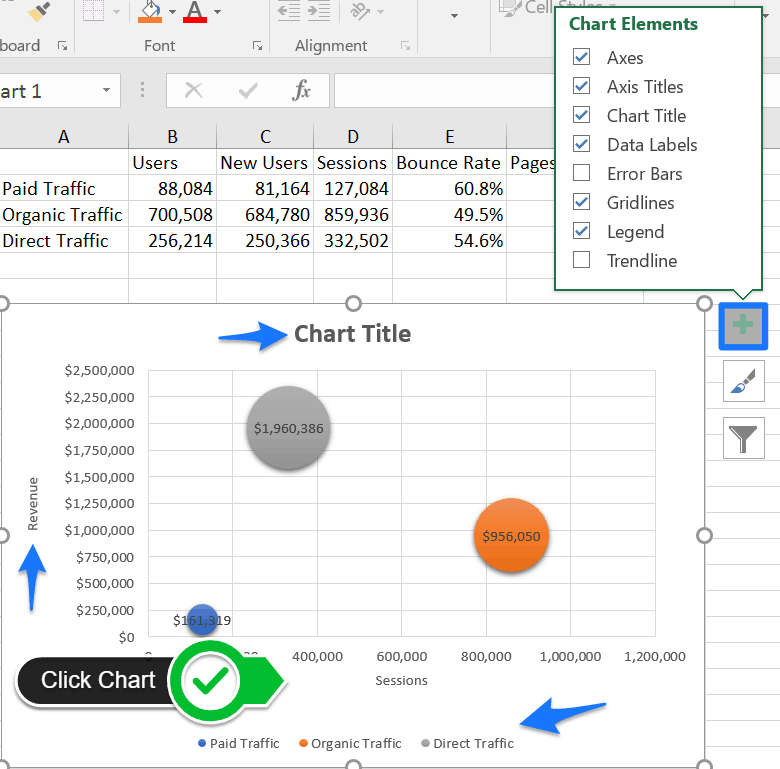Open the Font Color dropdown arrow
This screenshot has height=769, width=780.
(x=217, y=11)
